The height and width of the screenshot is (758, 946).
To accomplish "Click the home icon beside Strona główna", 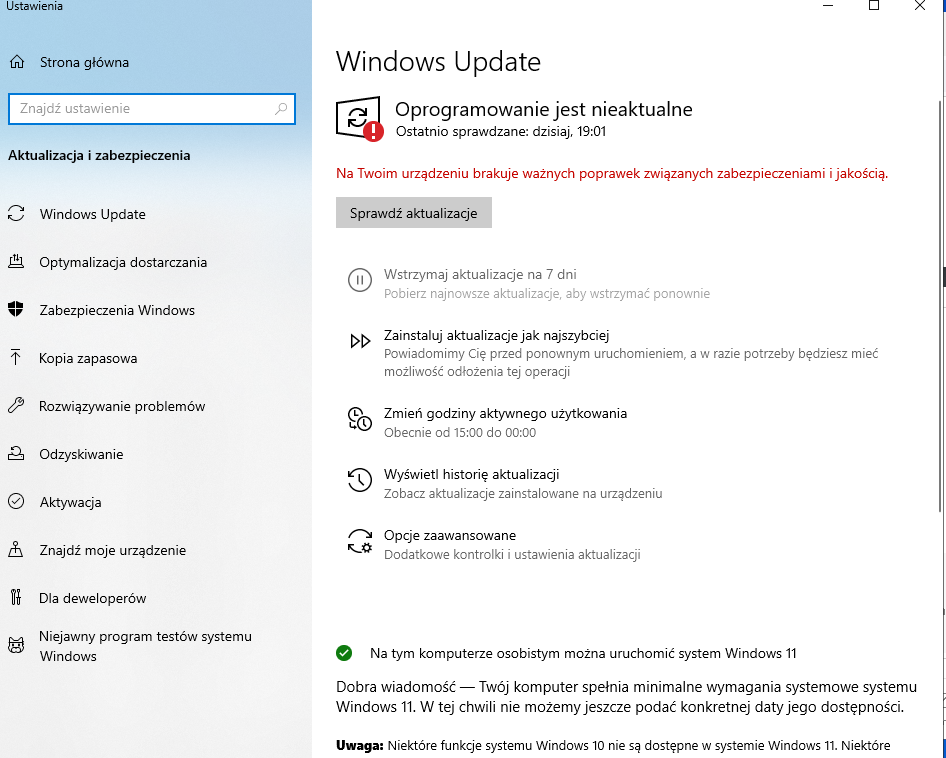I will [x=17, y=62].
